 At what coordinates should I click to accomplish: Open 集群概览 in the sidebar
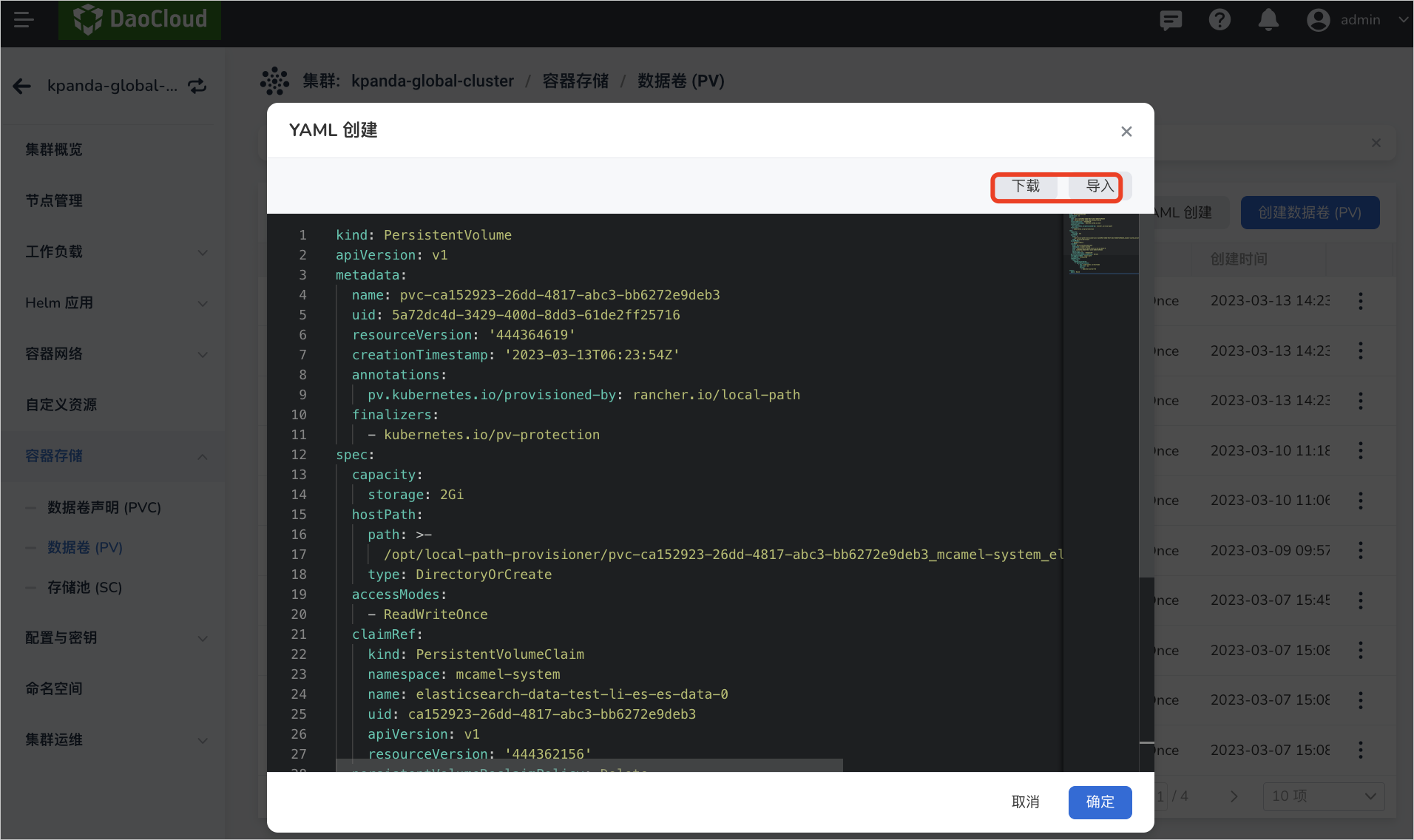pos(54,150)
